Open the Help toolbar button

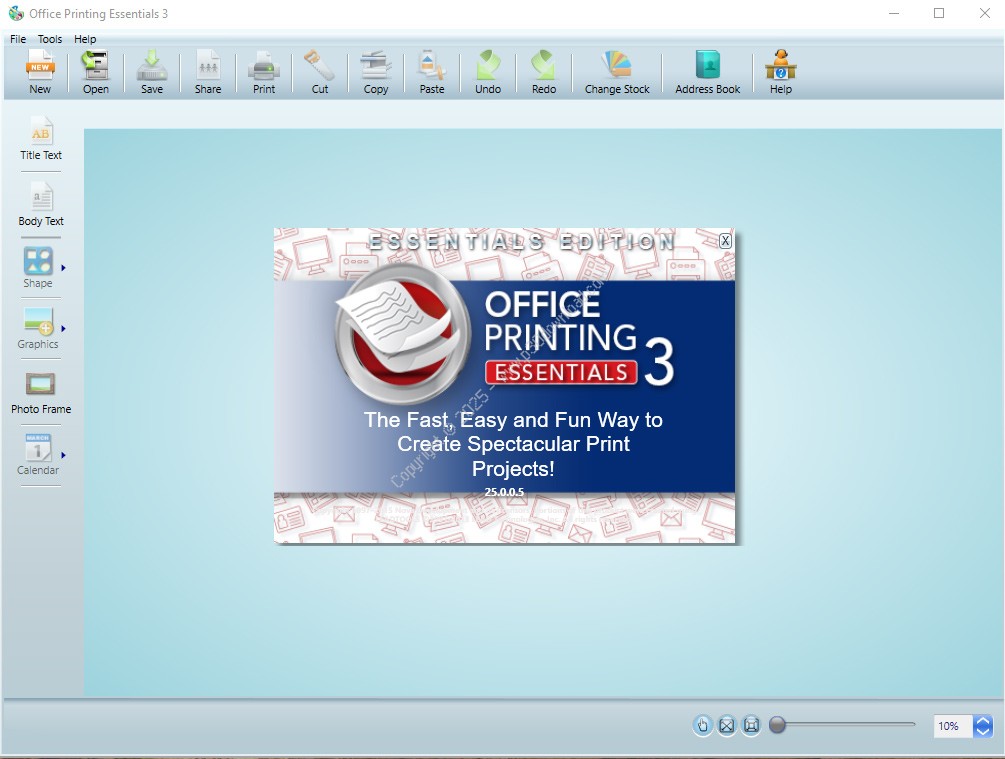(781, 72)
